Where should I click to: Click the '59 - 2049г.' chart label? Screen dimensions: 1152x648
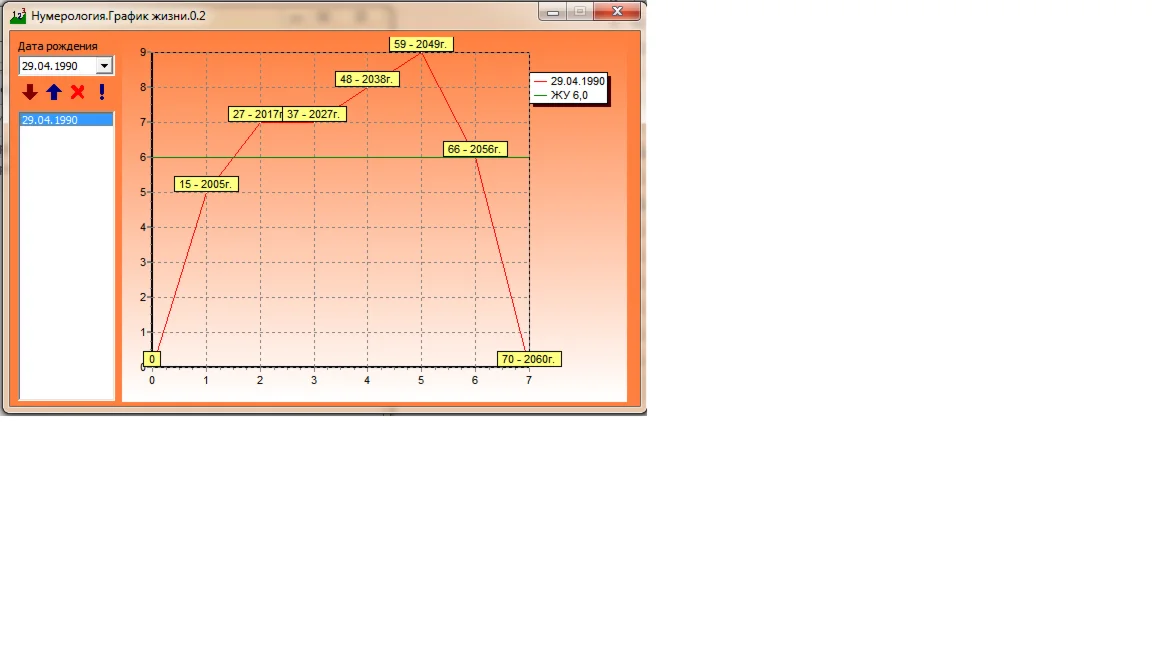421,44
